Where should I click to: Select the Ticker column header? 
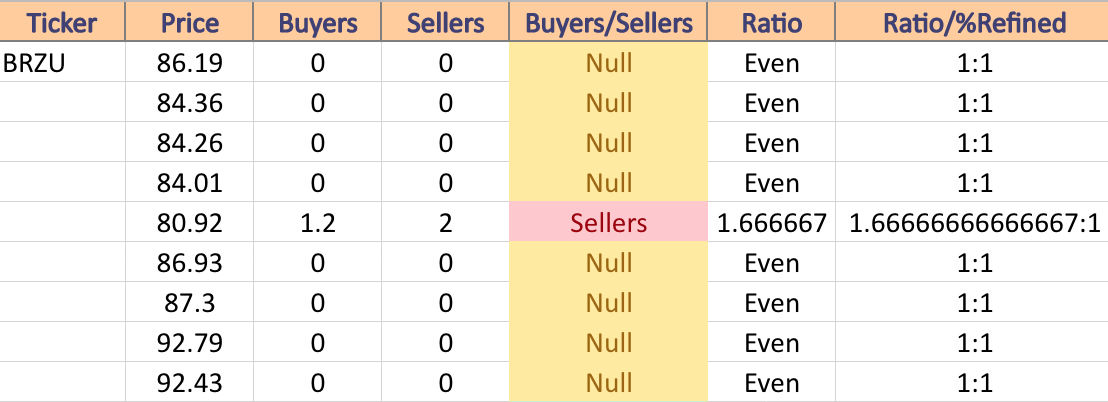point(63,23)
